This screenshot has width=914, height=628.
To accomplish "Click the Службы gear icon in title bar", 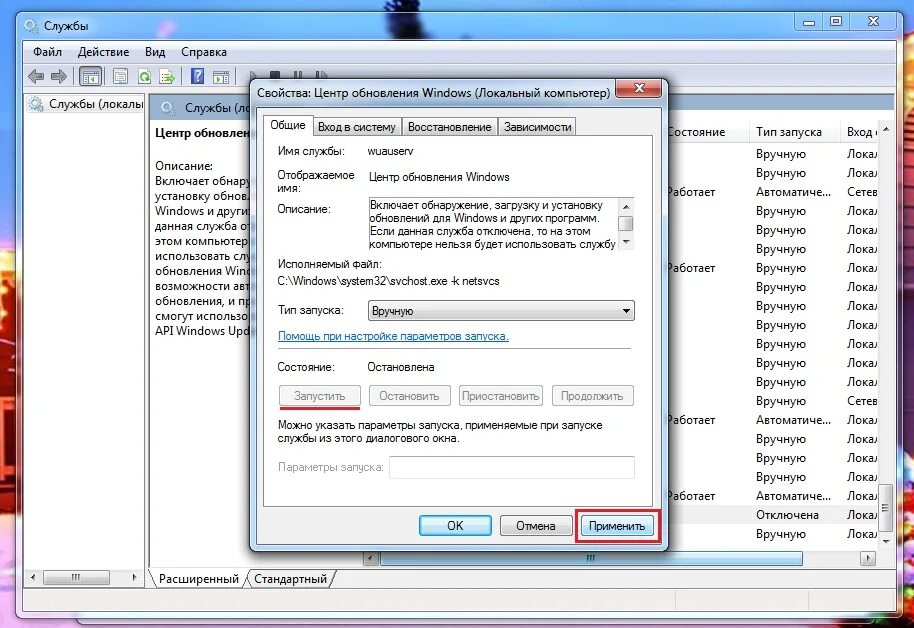I will tap(31, 26).
